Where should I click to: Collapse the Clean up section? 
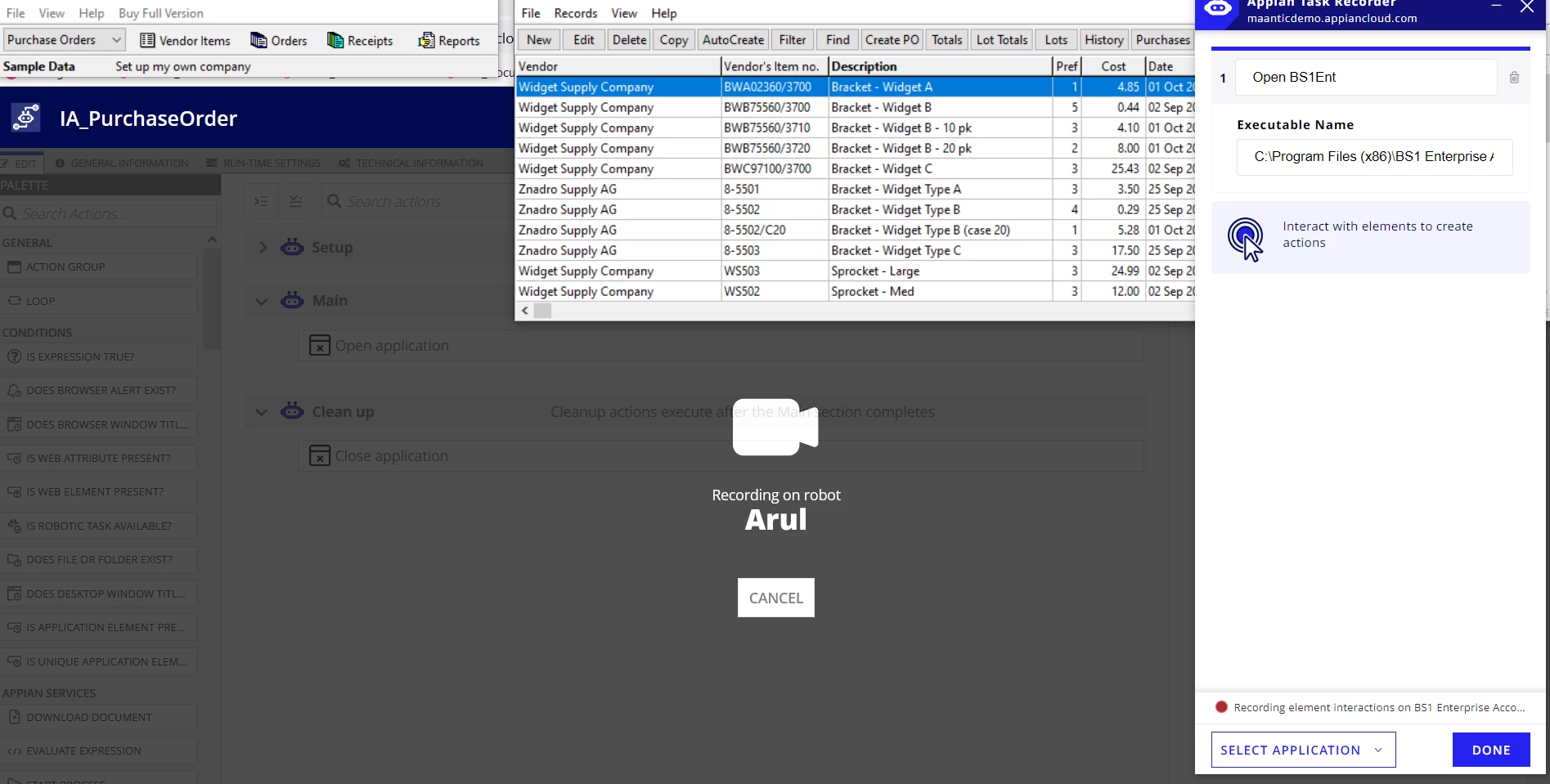pyautogui.click(x=262, y=412)
